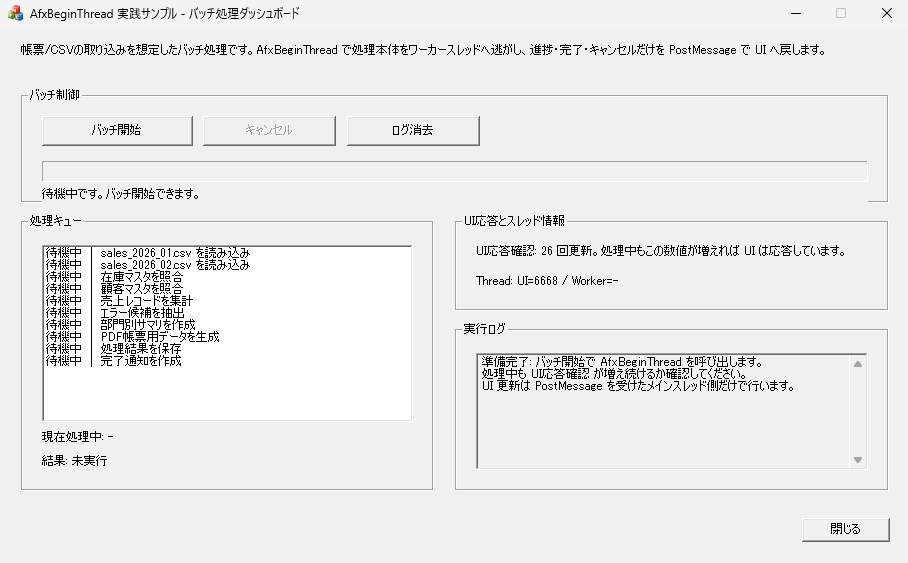
Task: Click the application icon in the title bar
Action: pyautogui.click(x=15, y=13)
